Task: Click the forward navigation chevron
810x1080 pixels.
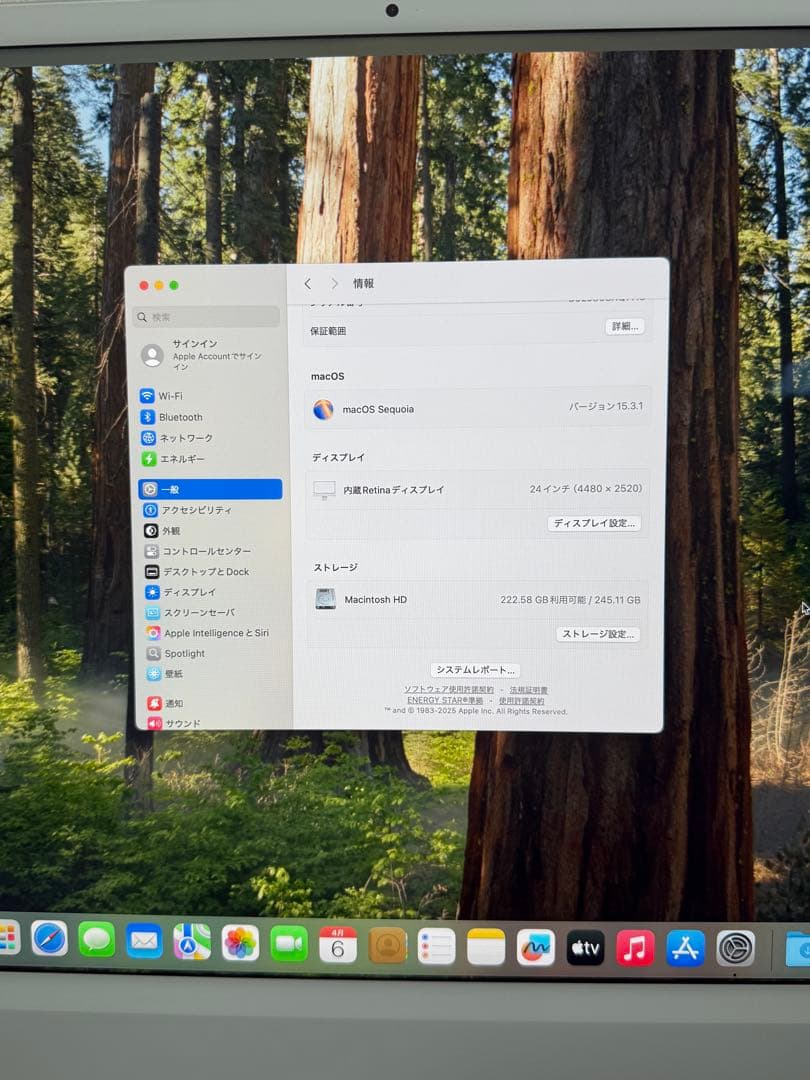Action: (335, 283)
